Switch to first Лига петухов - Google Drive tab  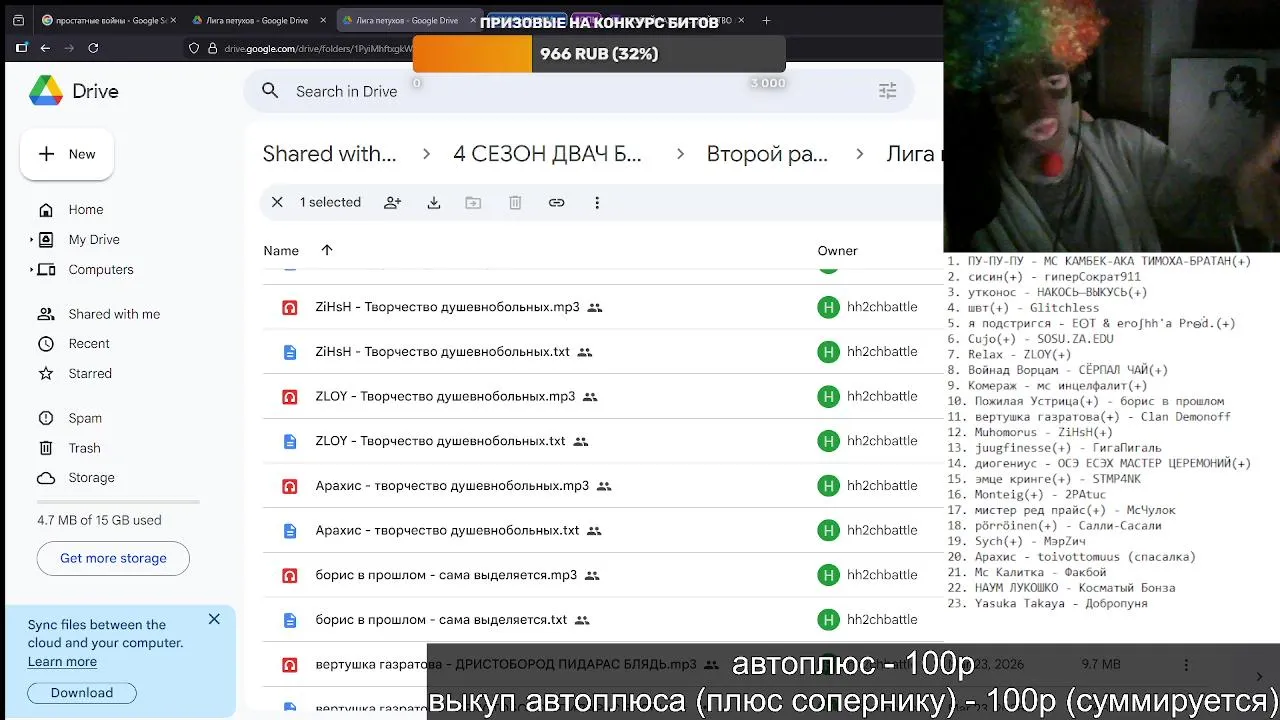coord(258,20)
